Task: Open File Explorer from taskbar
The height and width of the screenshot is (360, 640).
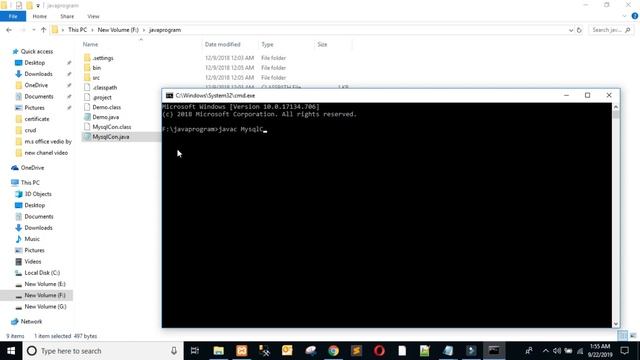Action: [x=218, y=351]
